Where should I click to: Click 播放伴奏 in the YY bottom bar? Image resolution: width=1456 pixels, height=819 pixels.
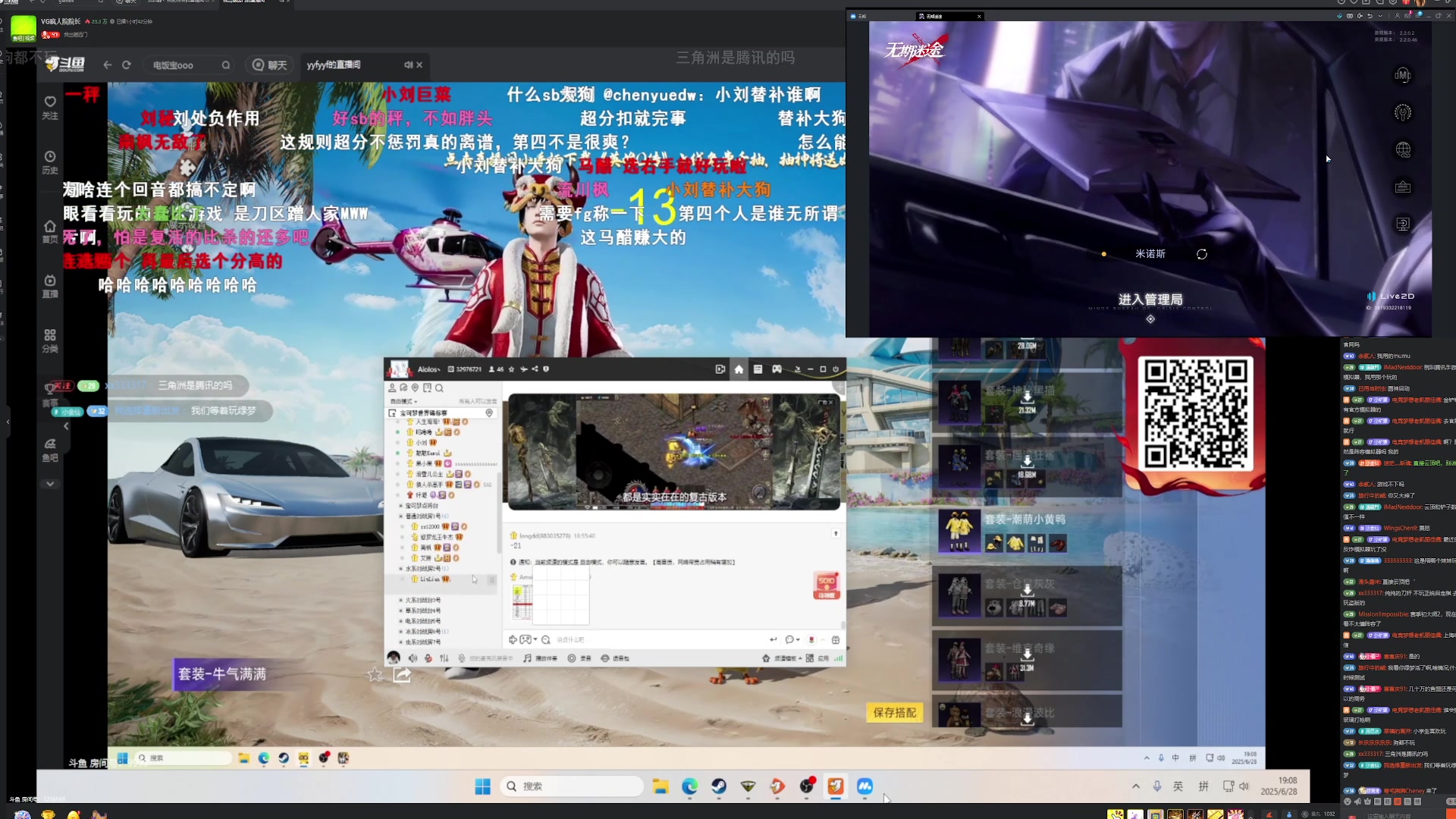tap(541, 658)
